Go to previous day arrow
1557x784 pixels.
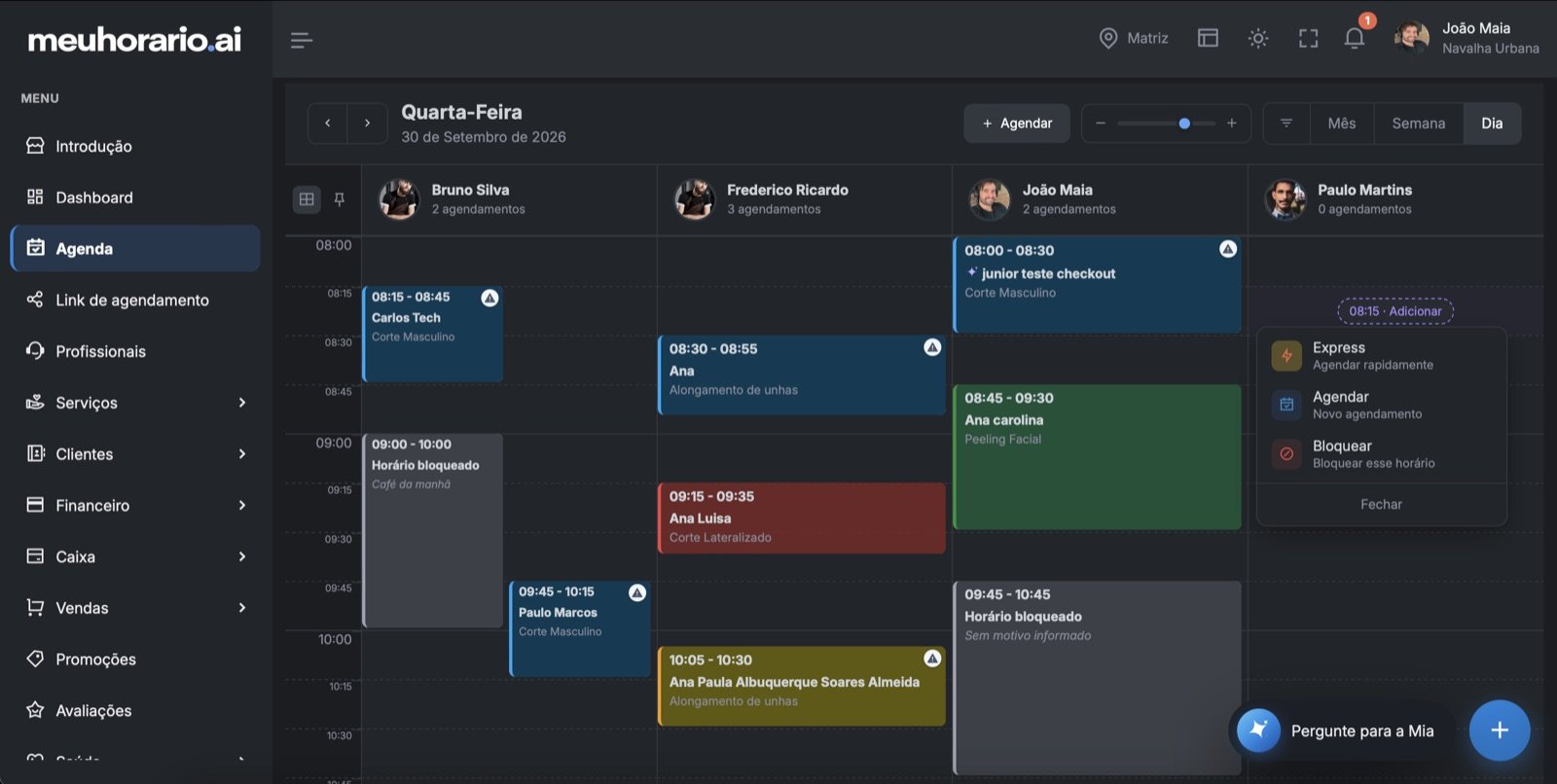click(328, 124)
